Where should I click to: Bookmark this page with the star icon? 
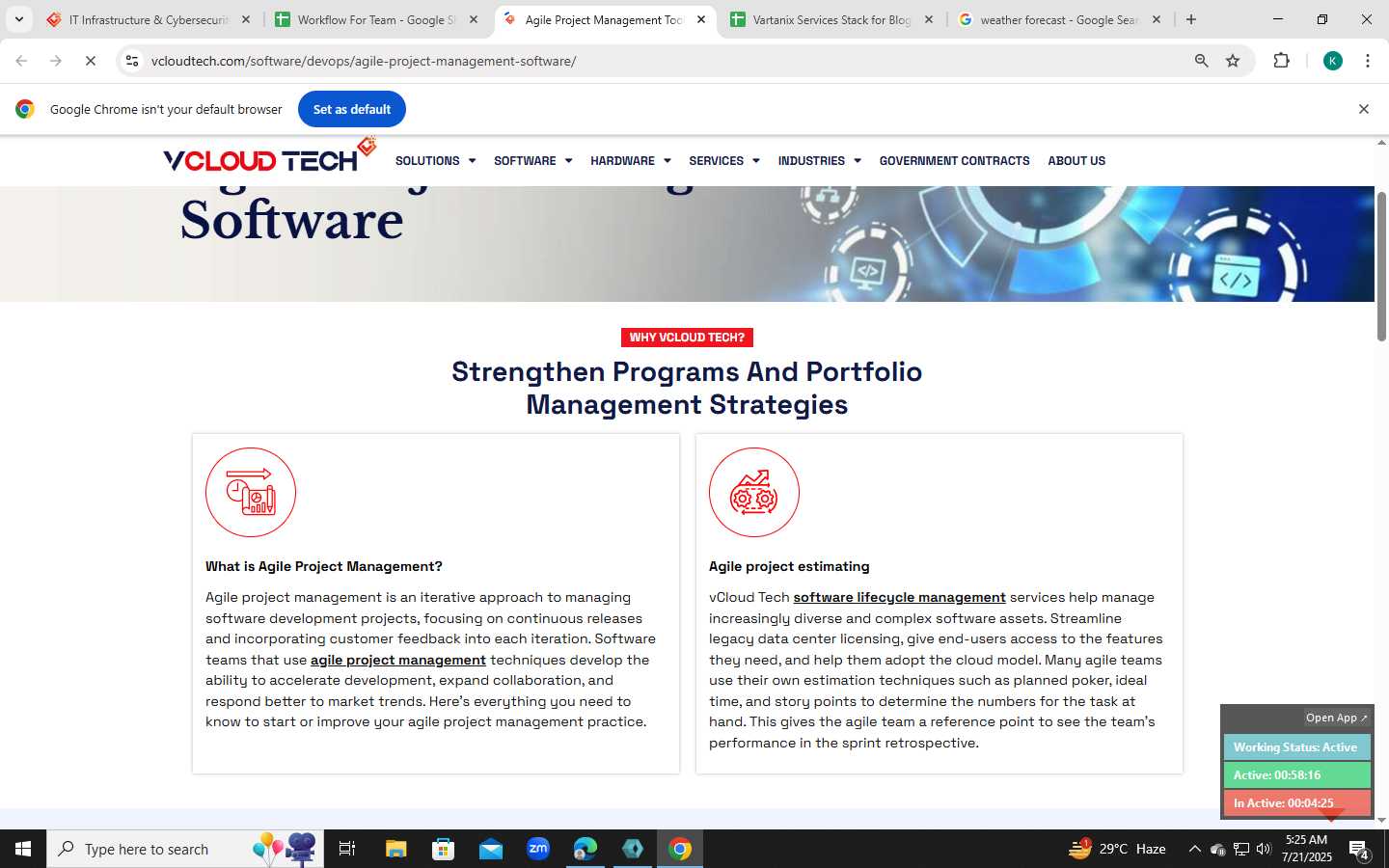pos(1233,61)
